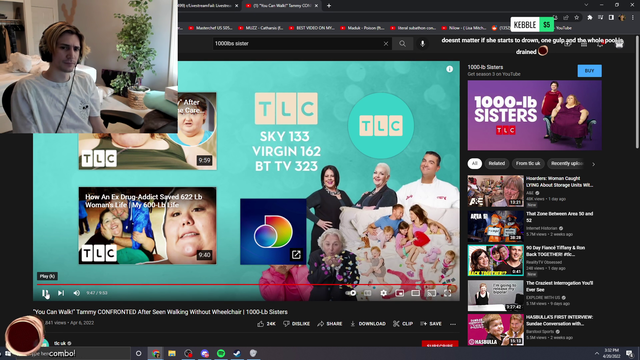This screenshot has width=640, height=360.
Task: Buy 1000-lb Sisters season 3
Action: [589, 71]
